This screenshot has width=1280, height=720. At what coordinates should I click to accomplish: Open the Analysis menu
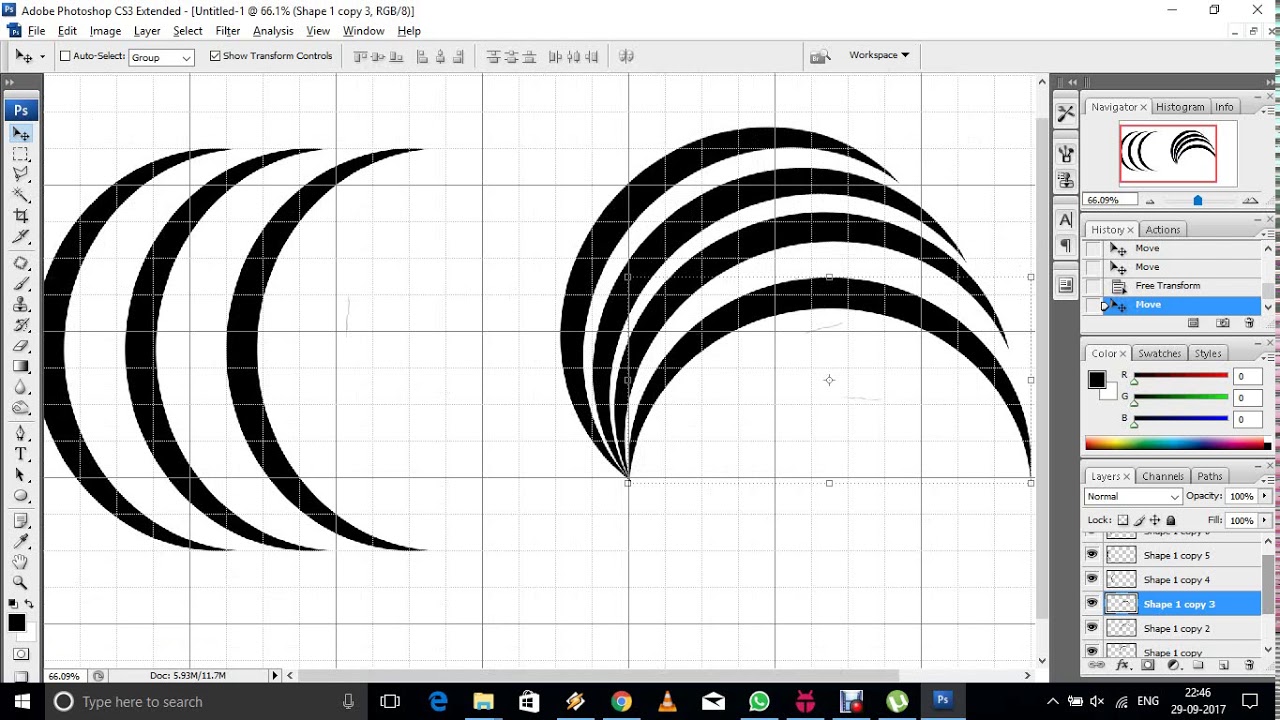[273, 31]
